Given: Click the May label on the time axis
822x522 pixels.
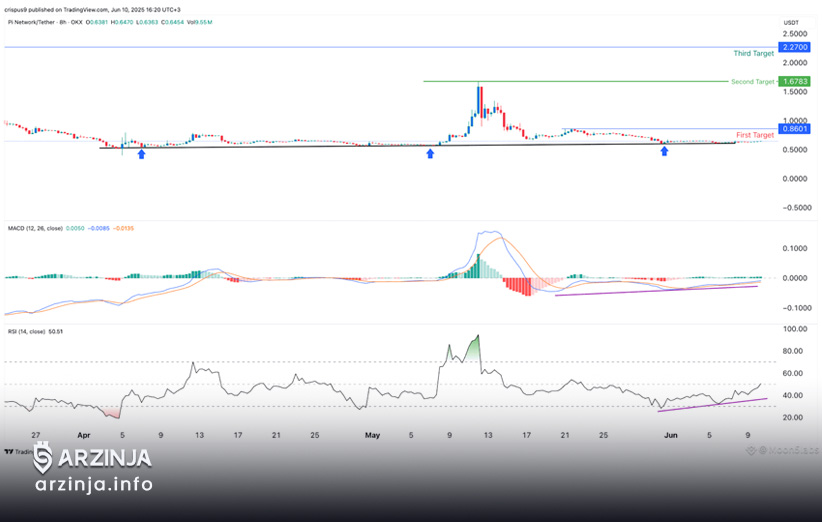Looking at the screenshot, I should [372, 435].
